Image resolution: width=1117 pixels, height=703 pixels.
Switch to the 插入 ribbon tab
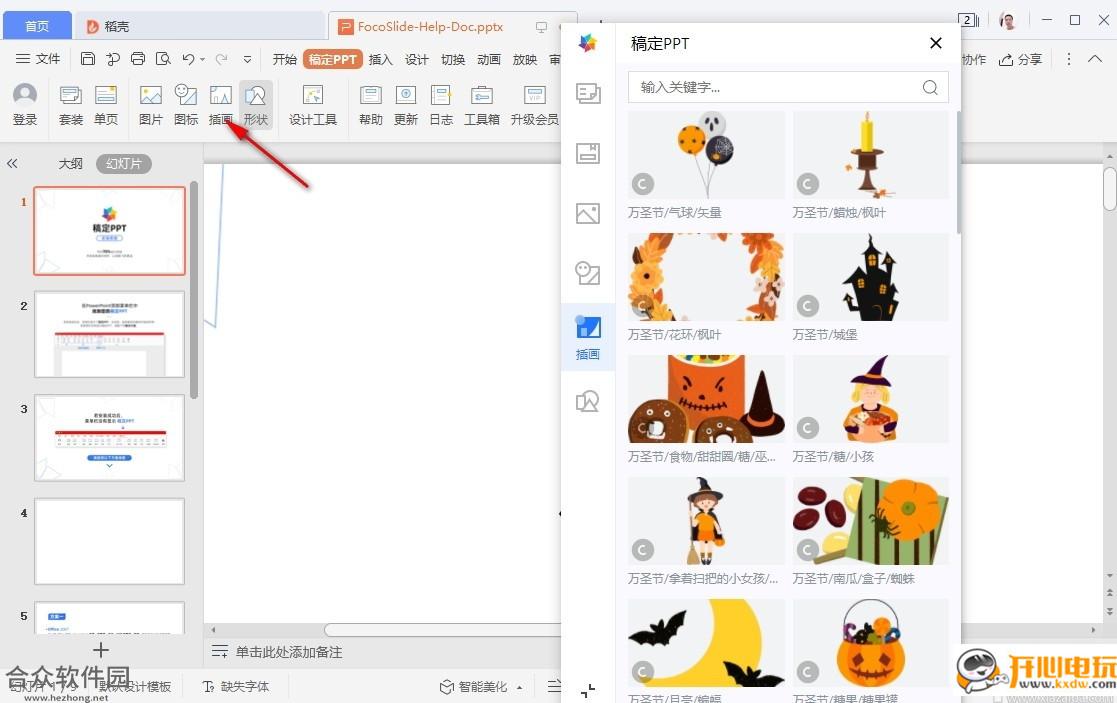[x=380, y=59]
